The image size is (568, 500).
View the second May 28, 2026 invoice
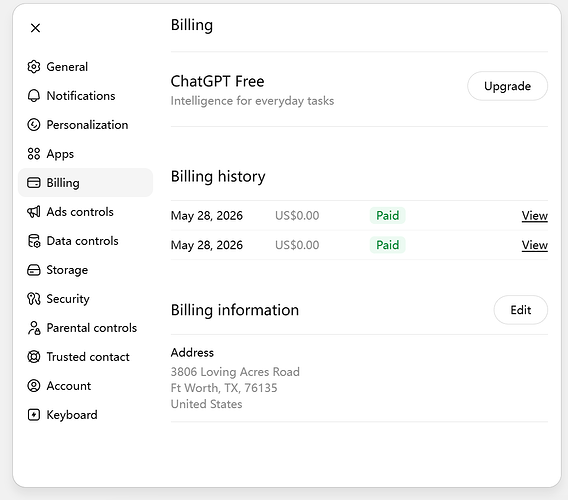534,245
